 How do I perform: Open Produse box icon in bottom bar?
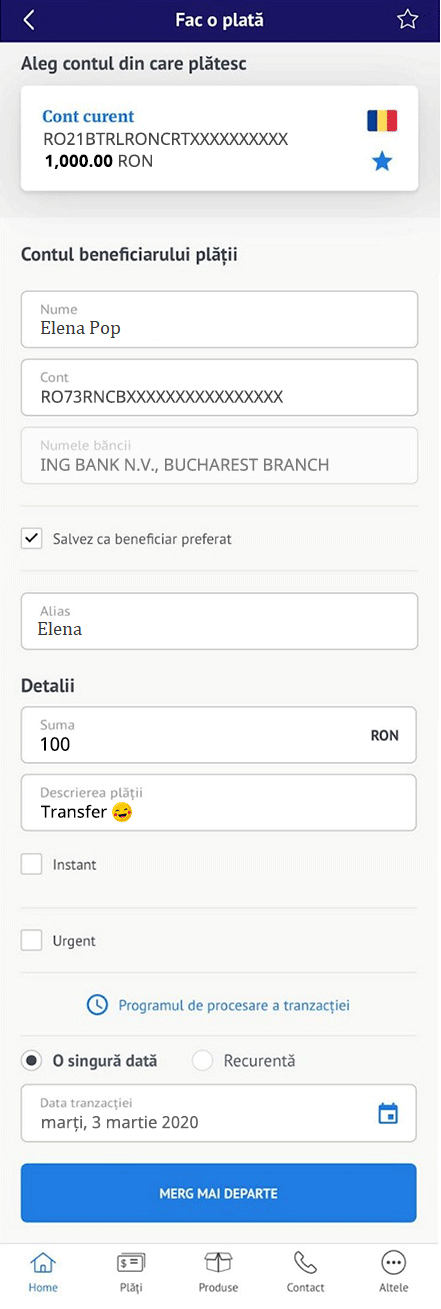(x=218, y=1270)
